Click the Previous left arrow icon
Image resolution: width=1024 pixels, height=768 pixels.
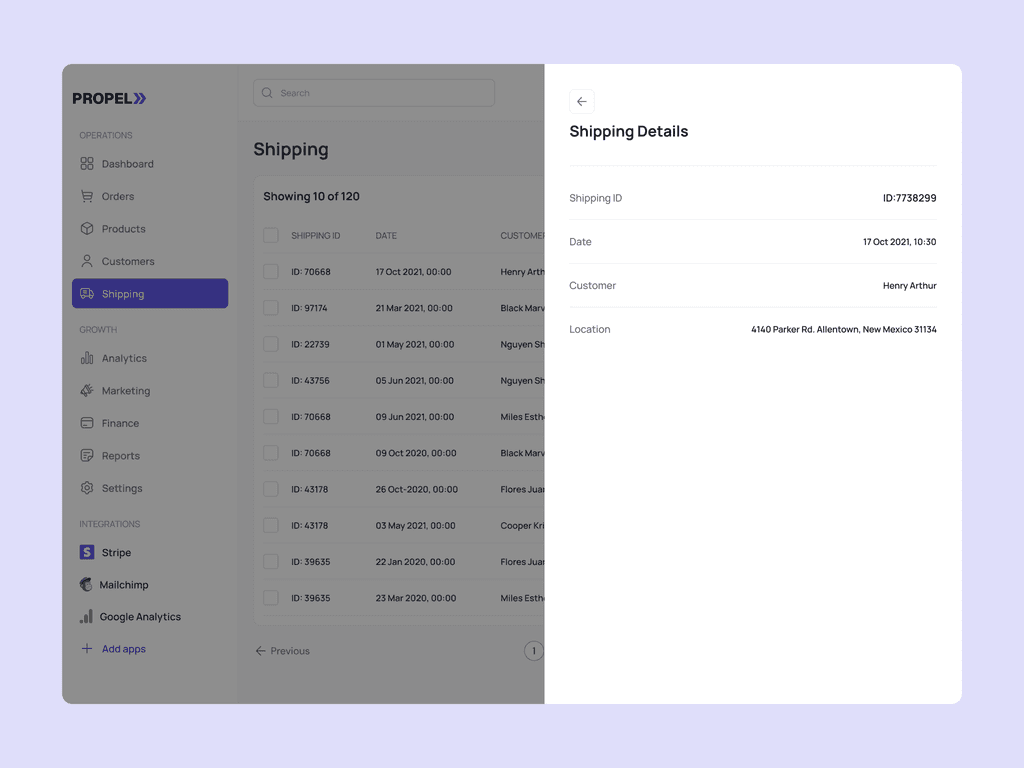click(261, 651)
